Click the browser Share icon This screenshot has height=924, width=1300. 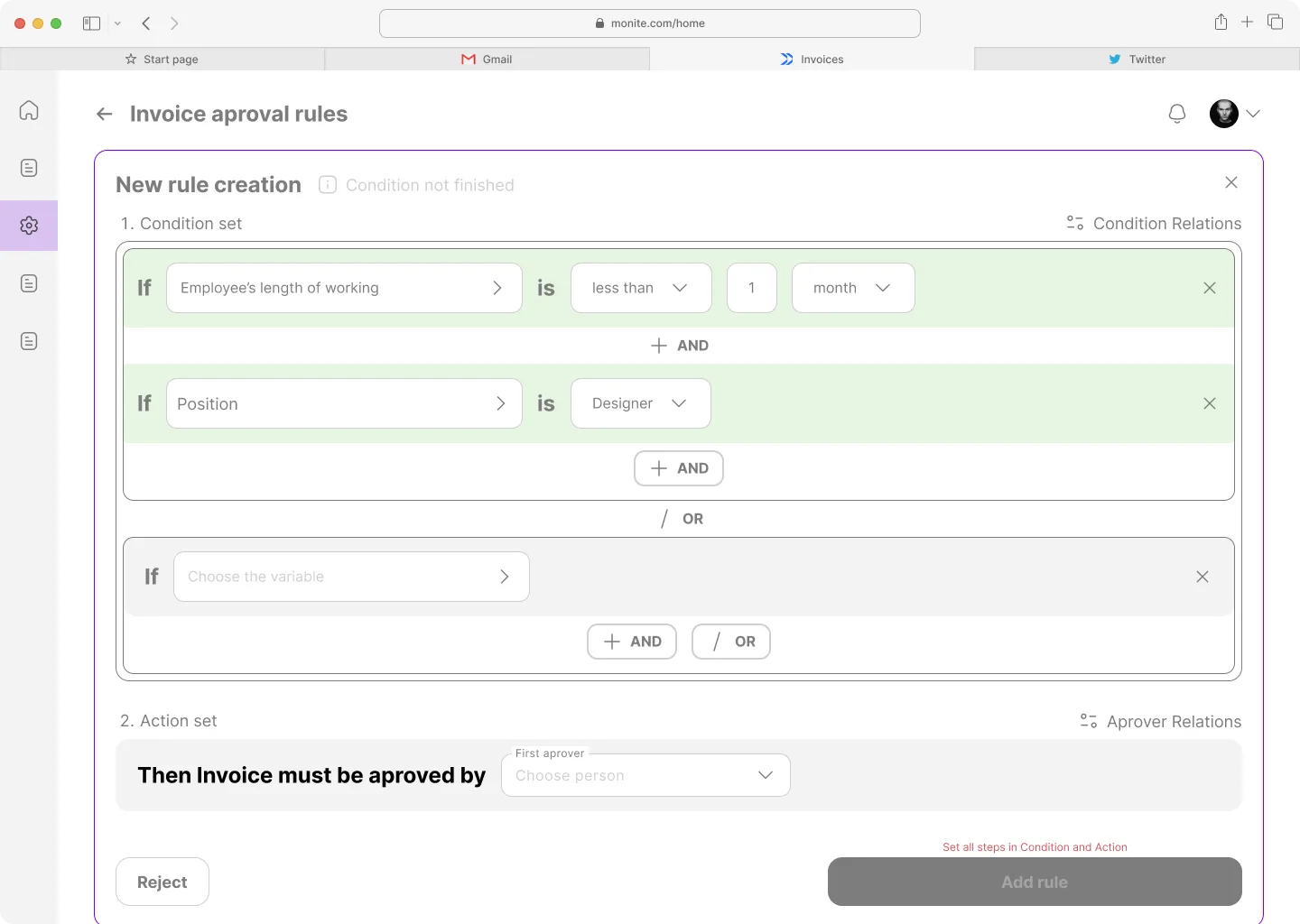click(x=1221, y=22)
